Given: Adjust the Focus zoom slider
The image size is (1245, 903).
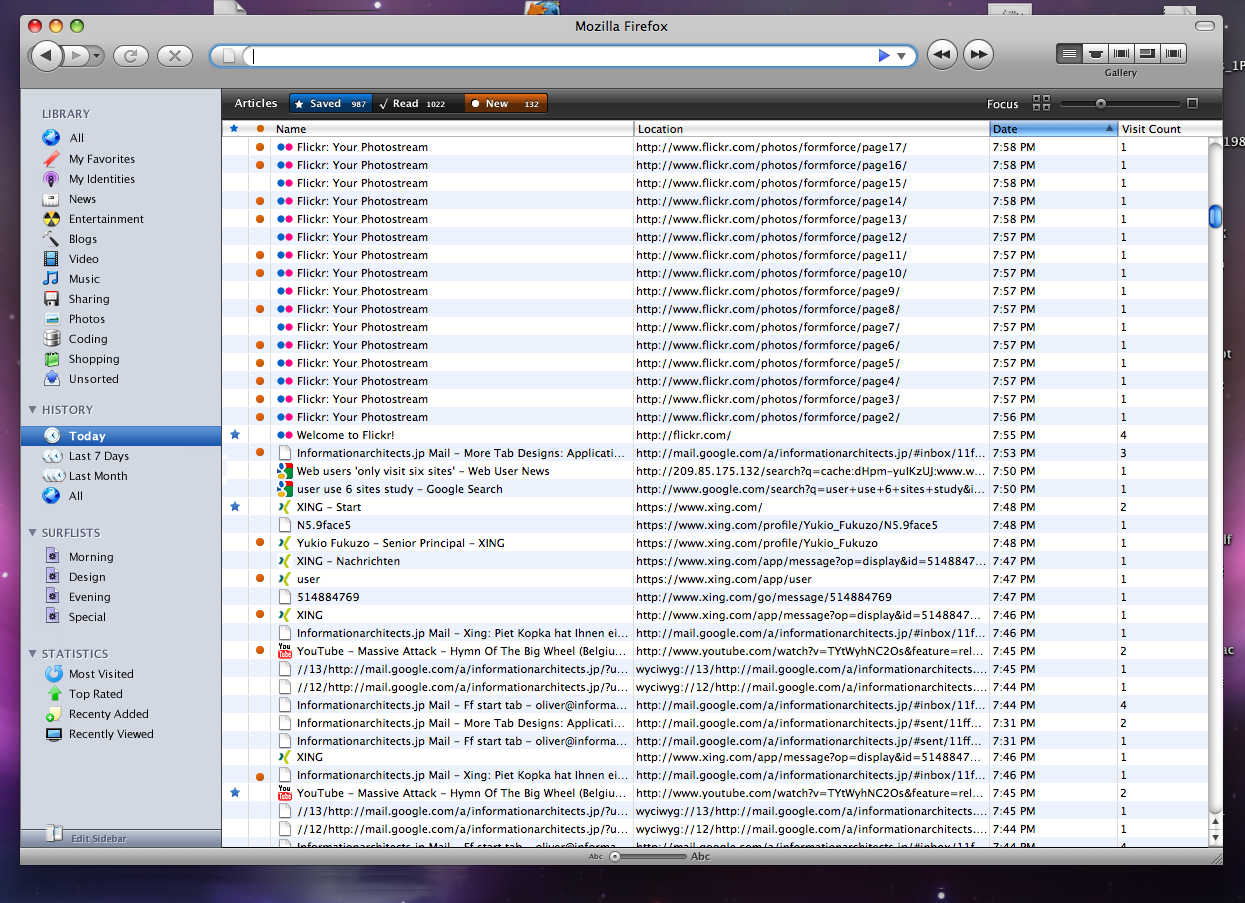Looking at the screenshot, I should pyautogui.click(x=1100, y=103).
